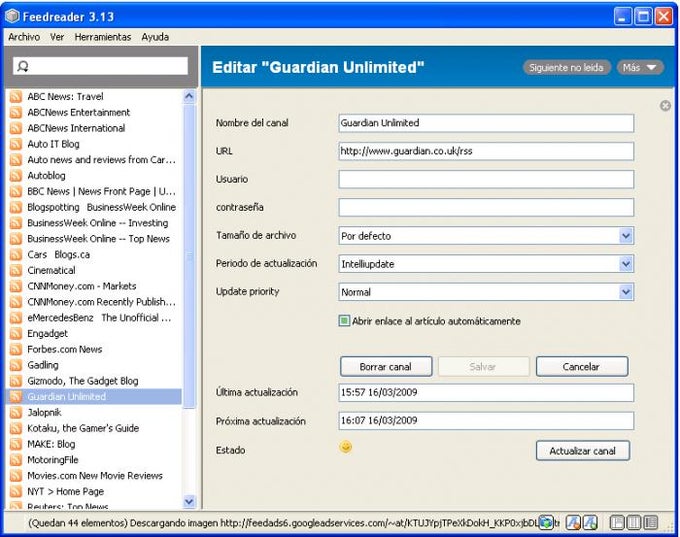Viewport: 680px width, 537px height.
Task: Click the feed icon next to Jalopnik
Action: coord(16,413)
